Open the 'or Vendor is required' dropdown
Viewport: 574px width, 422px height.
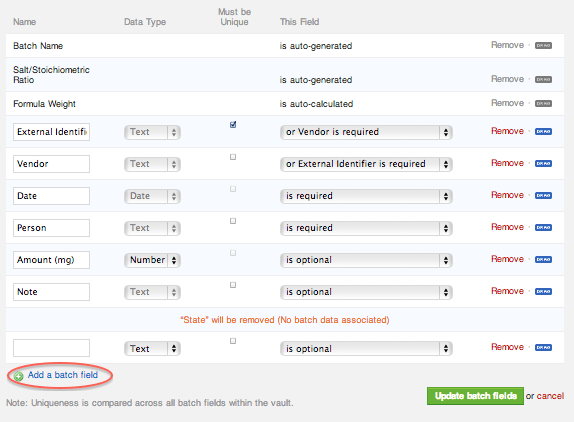tap(366, 132)
